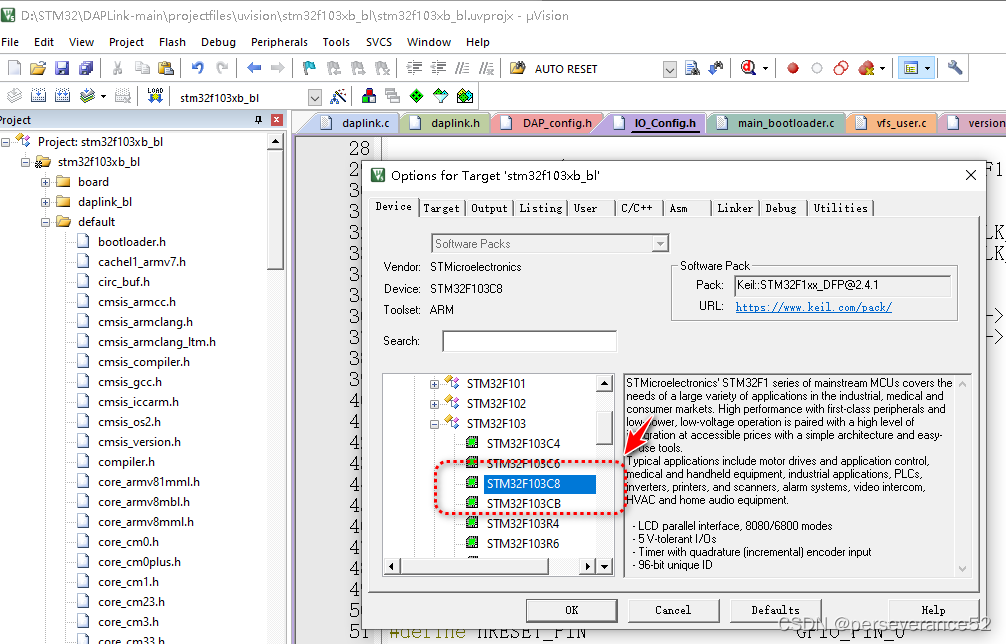The width and height of the screenshot is (1006, 644).
Task: Open bootloader.h in project tree
Action: point(132,242)
